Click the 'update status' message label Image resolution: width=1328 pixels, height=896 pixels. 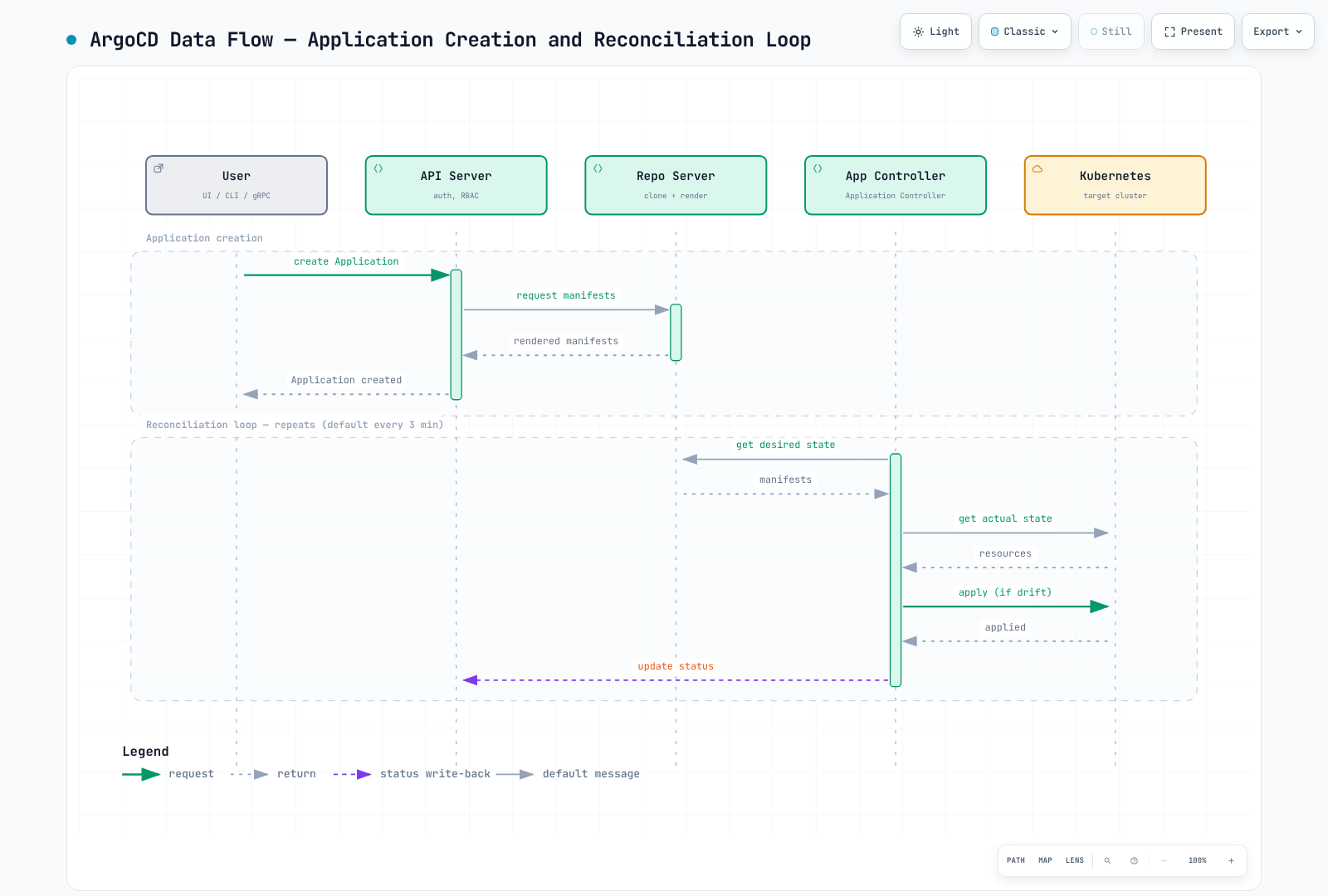[676, 666]
